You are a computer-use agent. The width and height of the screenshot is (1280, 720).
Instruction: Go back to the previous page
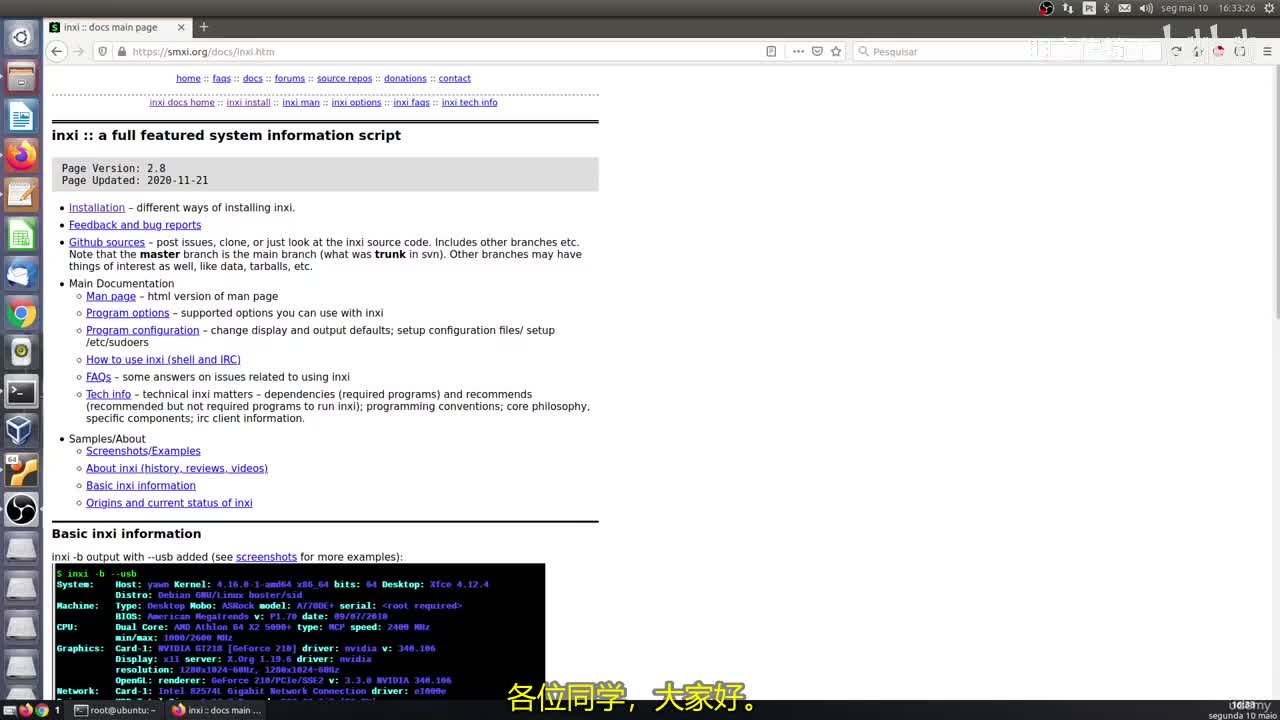[x=57, y=51]
